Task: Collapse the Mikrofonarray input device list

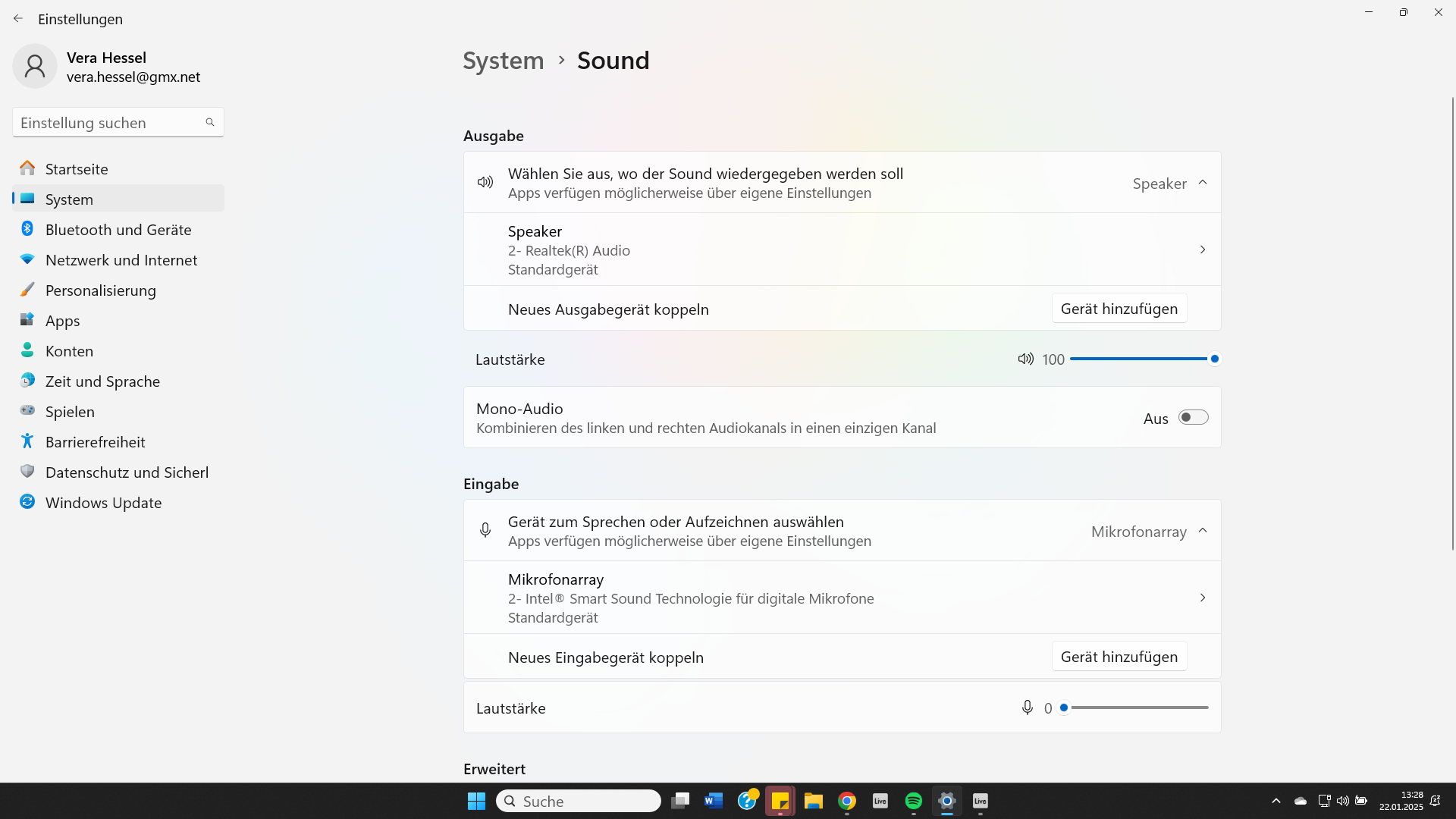Action: (x=1202, y=531)
